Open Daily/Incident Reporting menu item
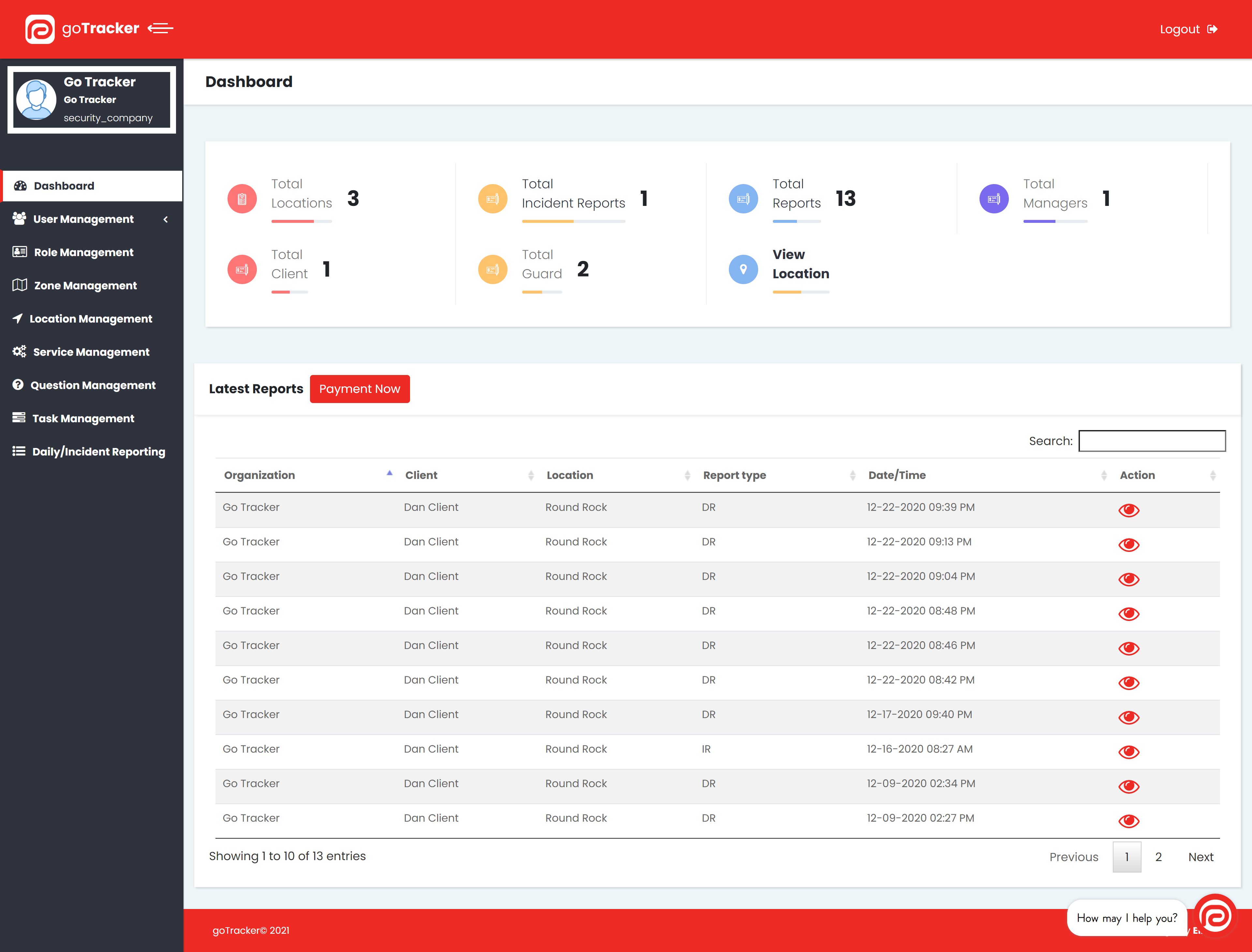The width and height of the screenshot is (1252, 952). coord(99,452)
